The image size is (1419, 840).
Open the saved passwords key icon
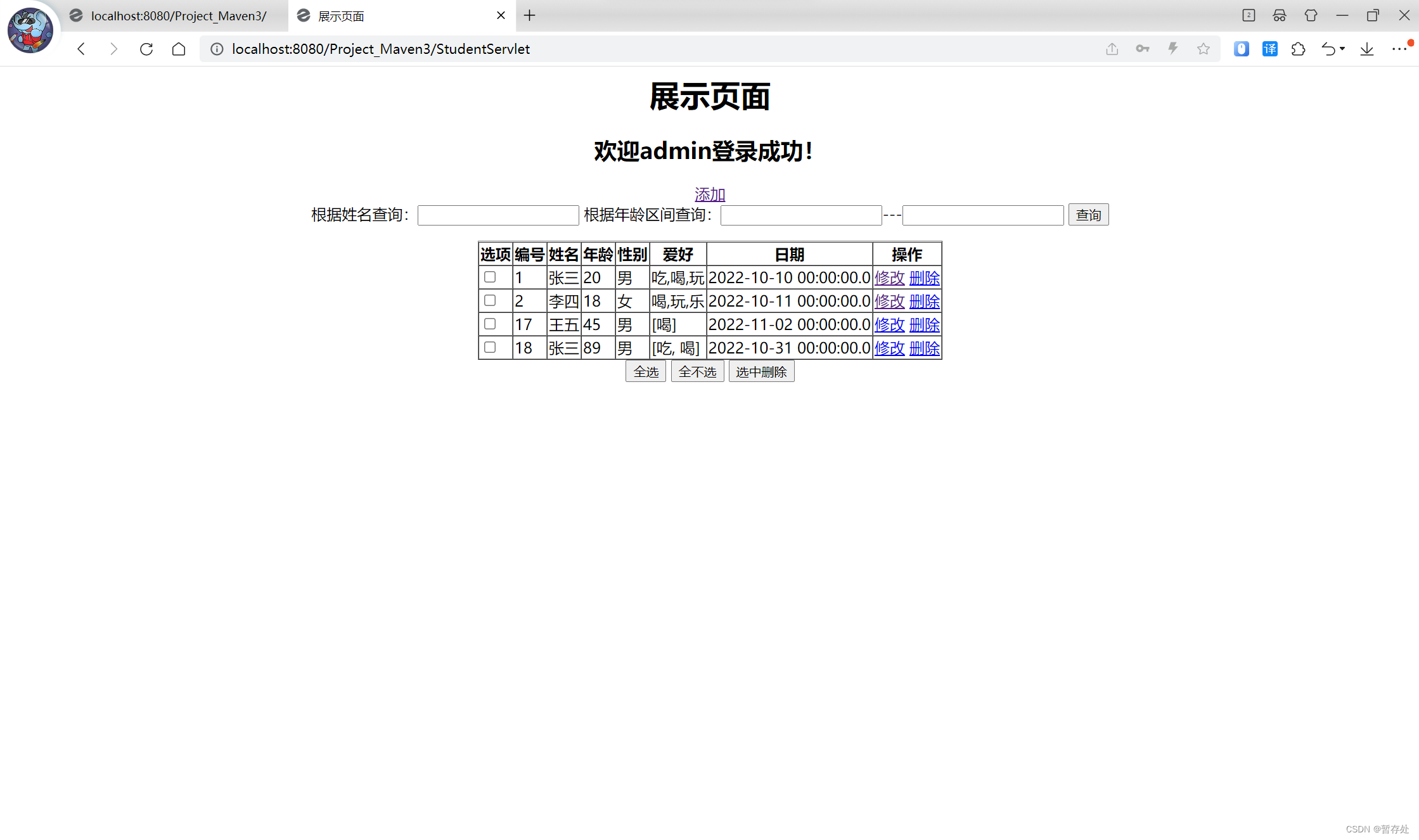1143,49
